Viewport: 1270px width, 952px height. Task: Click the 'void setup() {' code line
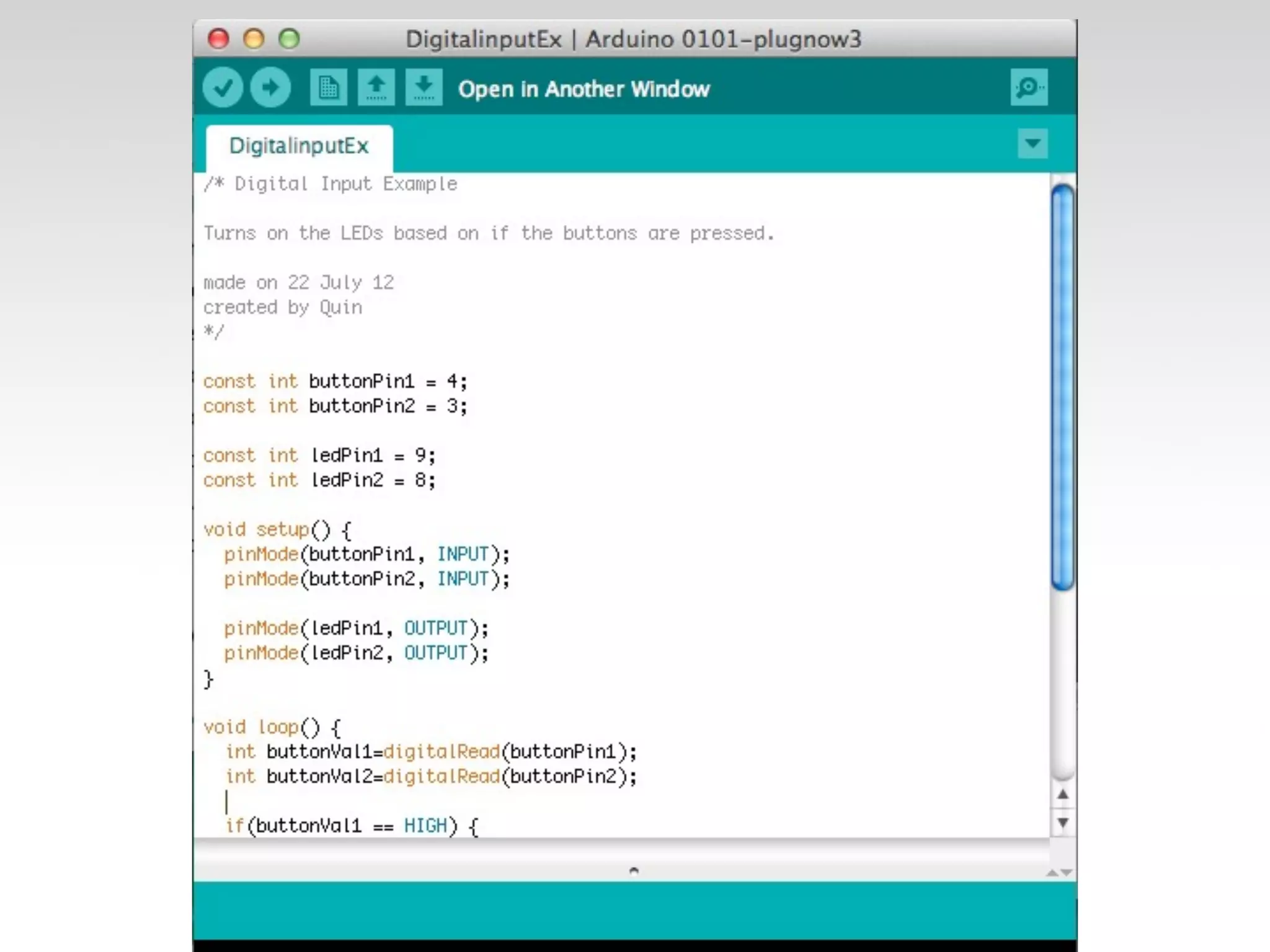tap(278, 530)
